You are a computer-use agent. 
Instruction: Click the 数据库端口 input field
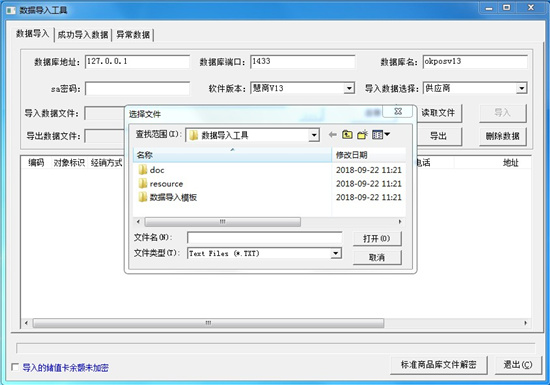click(302, 61)
